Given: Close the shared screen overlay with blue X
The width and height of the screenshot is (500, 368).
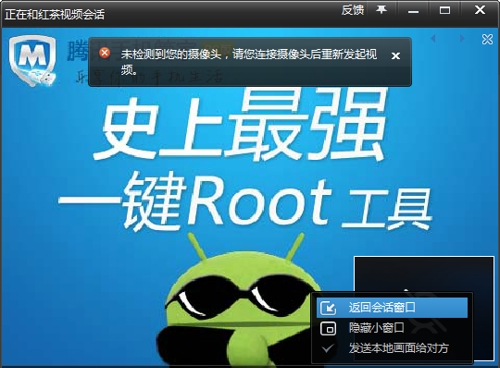Looking at the screenshot, I should [x=487, y=39].
